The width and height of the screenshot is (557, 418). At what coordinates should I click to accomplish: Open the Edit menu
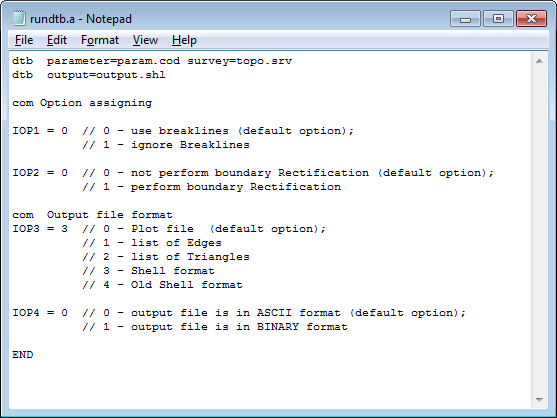point(56,40)
